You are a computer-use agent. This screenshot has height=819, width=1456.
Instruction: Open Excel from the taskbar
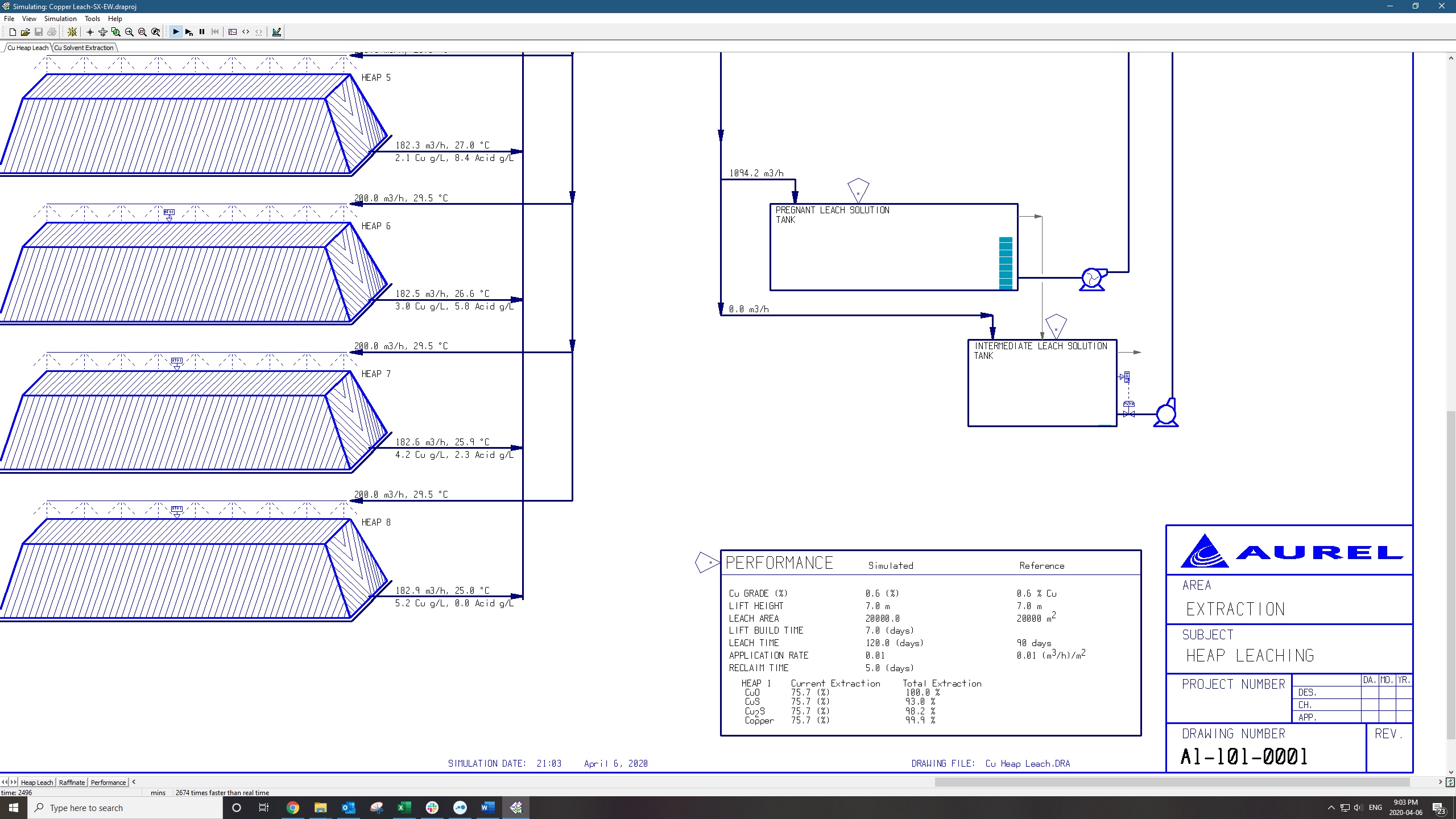tap(404, 808)
